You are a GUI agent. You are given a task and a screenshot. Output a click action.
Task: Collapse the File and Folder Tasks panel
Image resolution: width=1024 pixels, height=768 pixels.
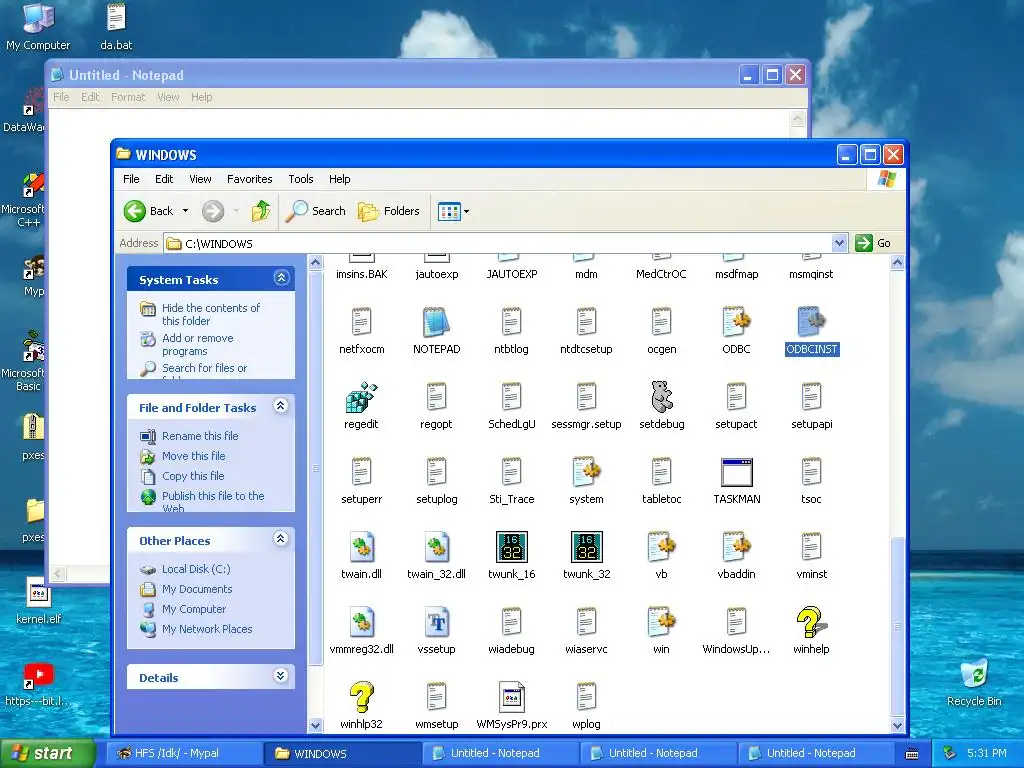(x=281, y=406)
